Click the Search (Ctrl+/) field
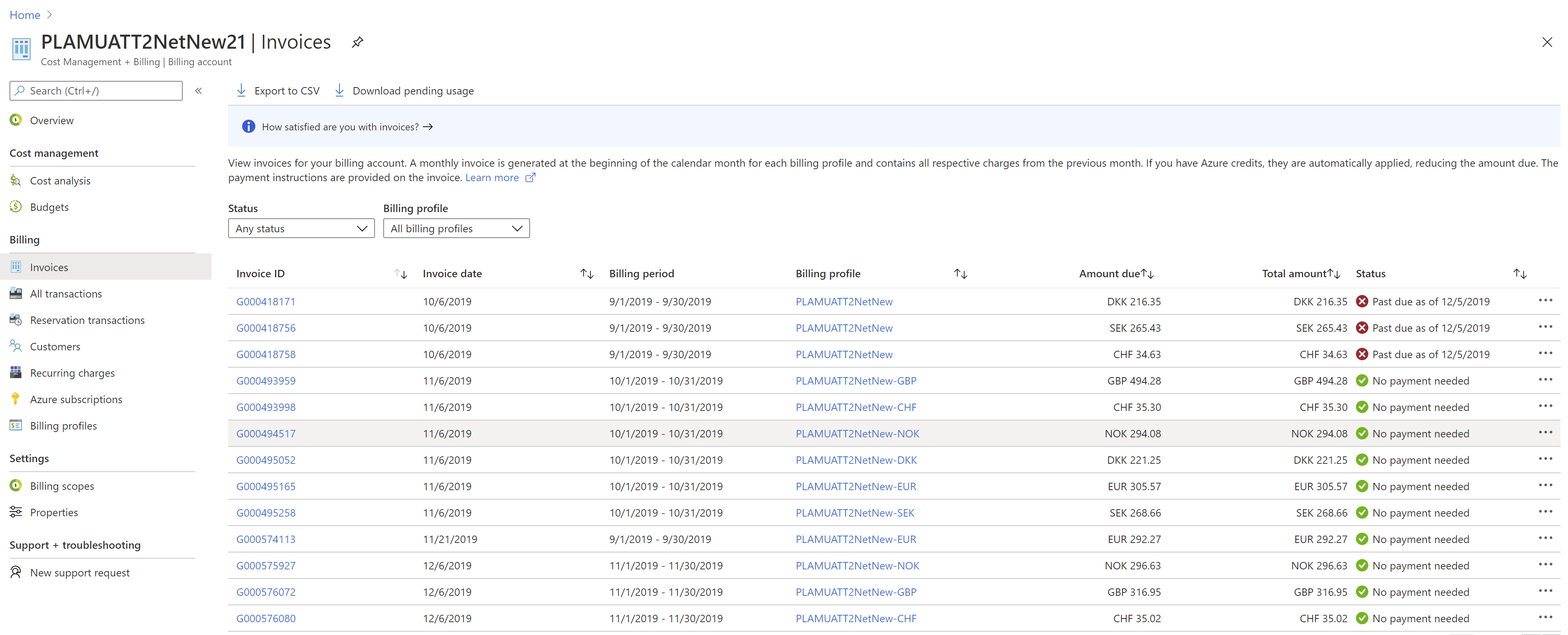The width and height of the screenshot is (1568, 635). pos(96,91)
